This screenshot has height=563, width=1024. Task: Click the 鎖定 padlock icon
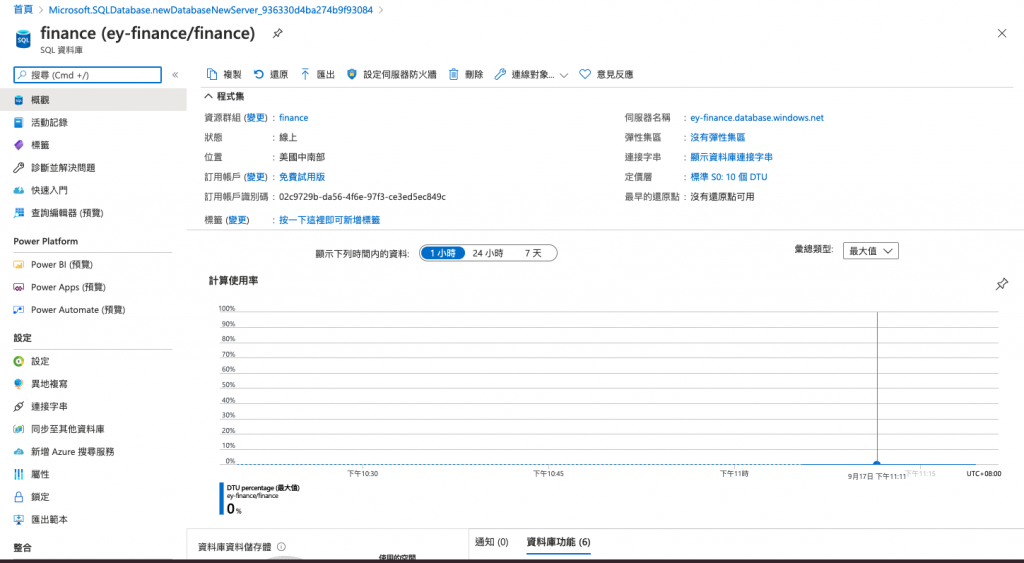pos(19,497)
